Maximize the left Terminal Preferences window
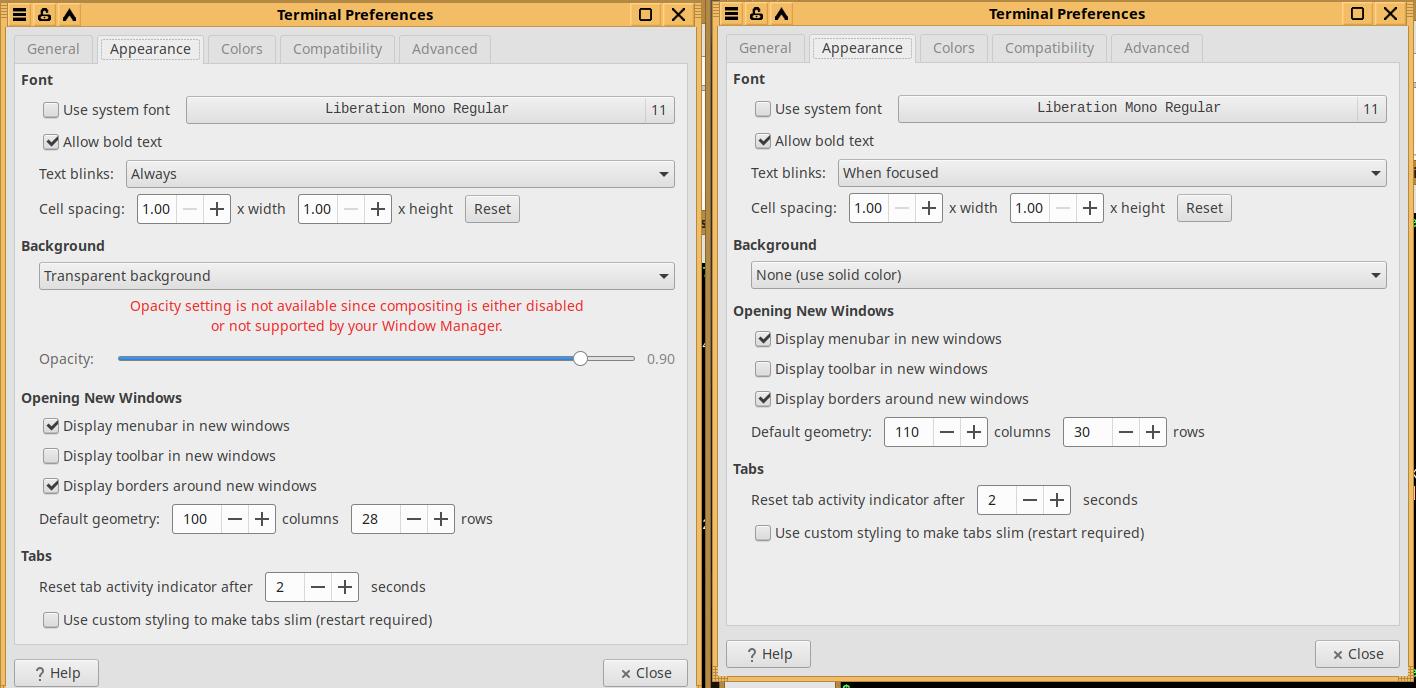The height and width of the screenshot is (688, 1416). coord(645,15)
